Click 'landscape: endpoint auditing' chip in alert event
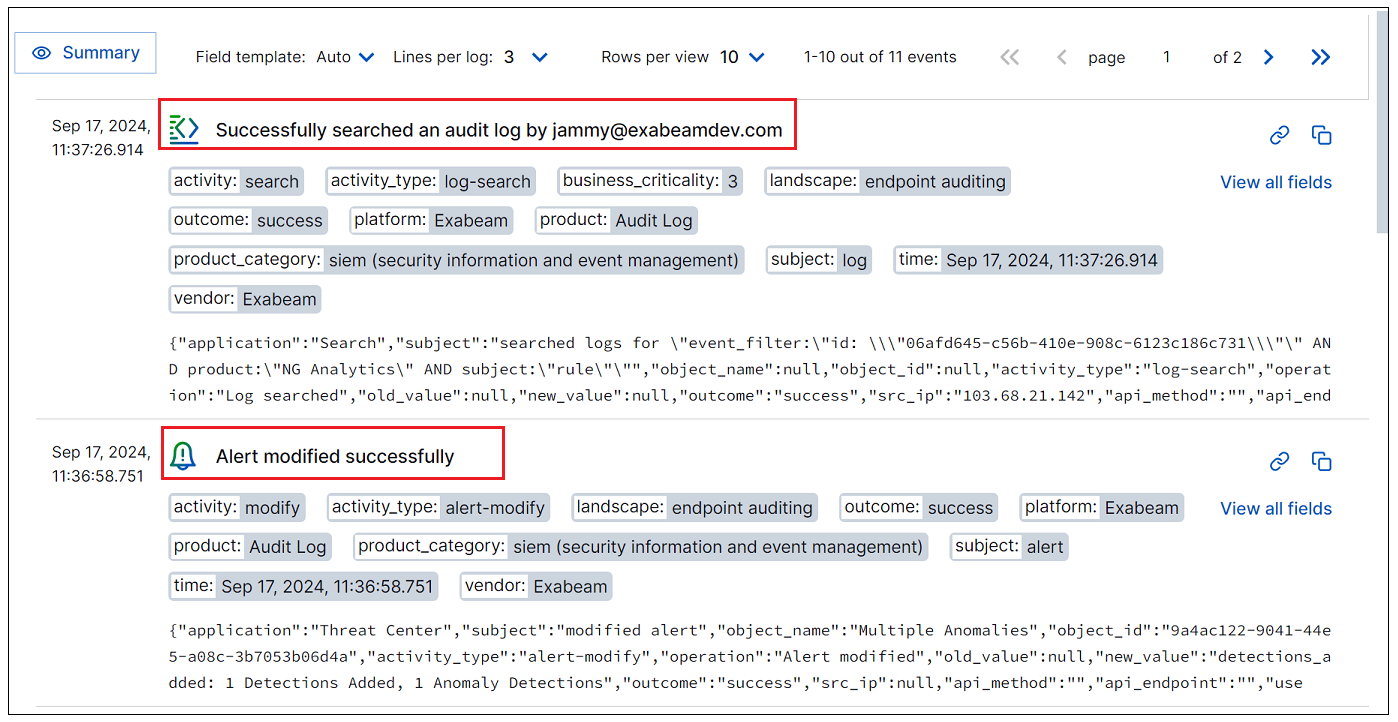This screenshot has height=722, width=1398. point(695,507)
